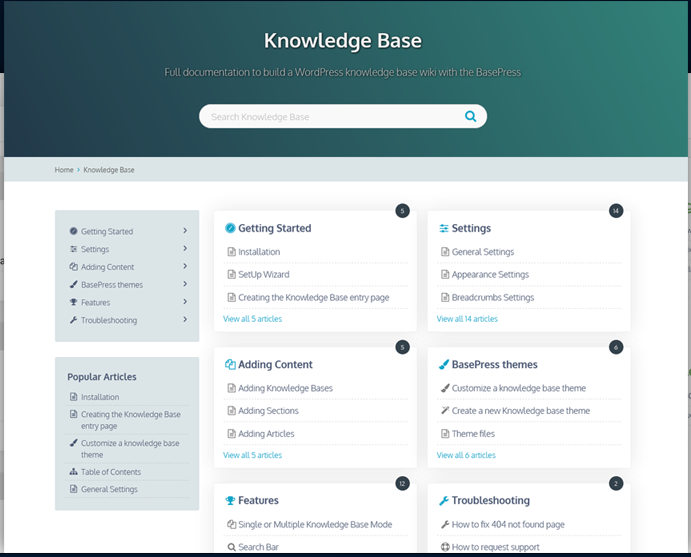View all 5 Adding Content articles
This screenshot has height=557, width=691.
pyautogui.click(x=253, y=455)
